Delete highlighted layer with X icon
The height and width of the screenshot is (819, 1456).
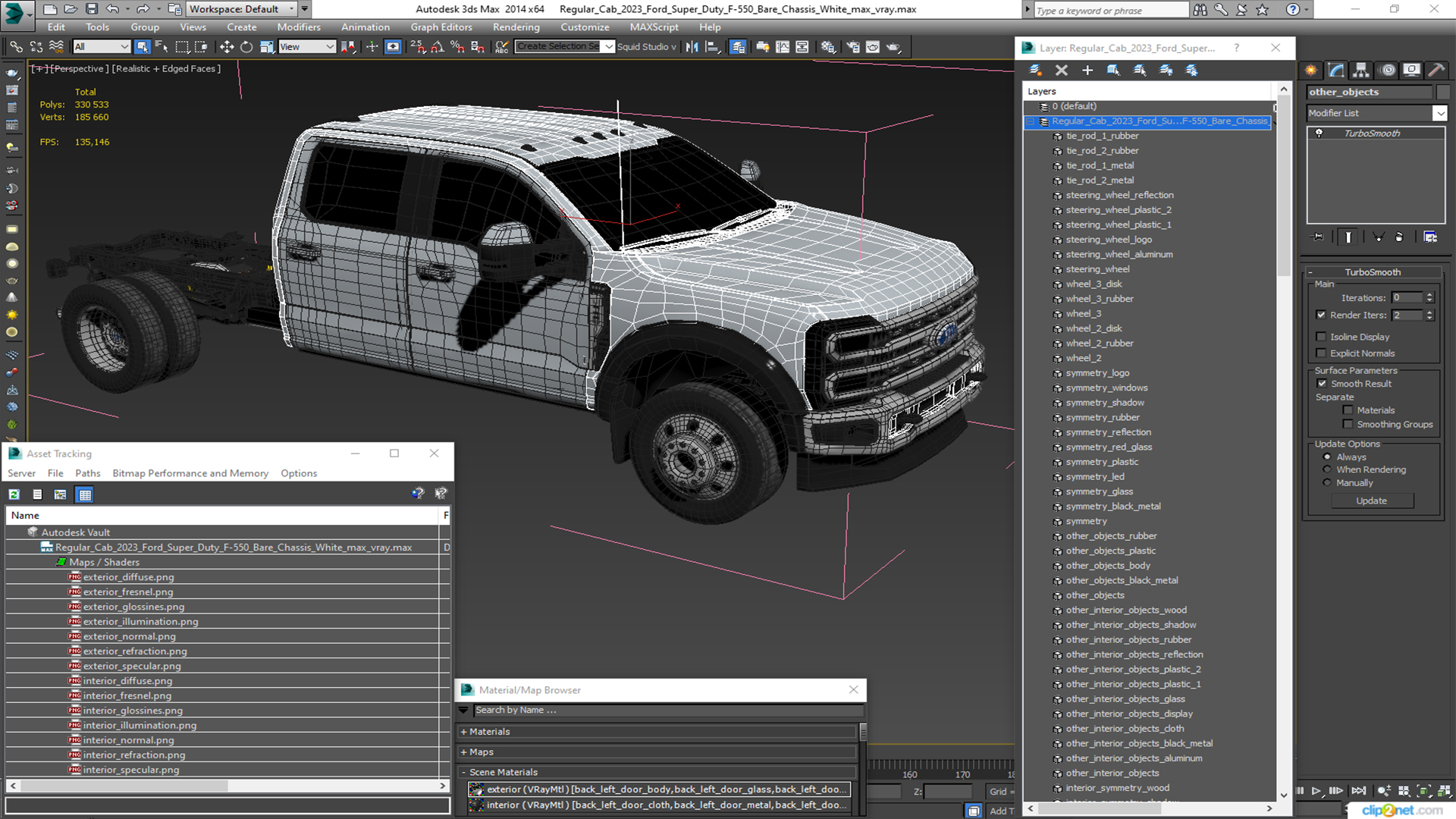1062,70
